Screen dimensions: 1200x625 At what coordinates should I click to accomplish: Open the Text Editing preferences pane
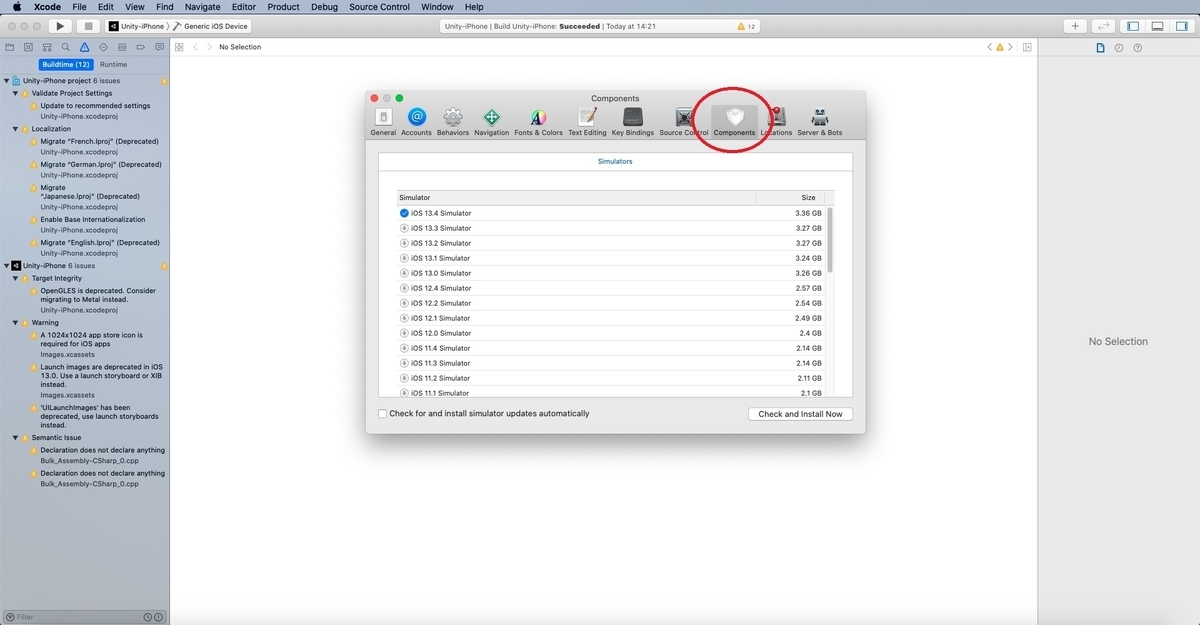[587, 122]
